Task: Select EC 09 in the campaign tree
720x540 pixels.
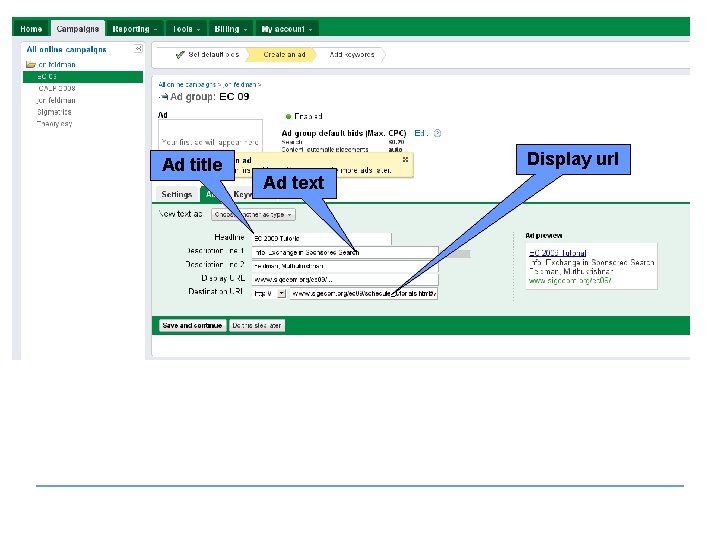Action: [x=83, y=77]
